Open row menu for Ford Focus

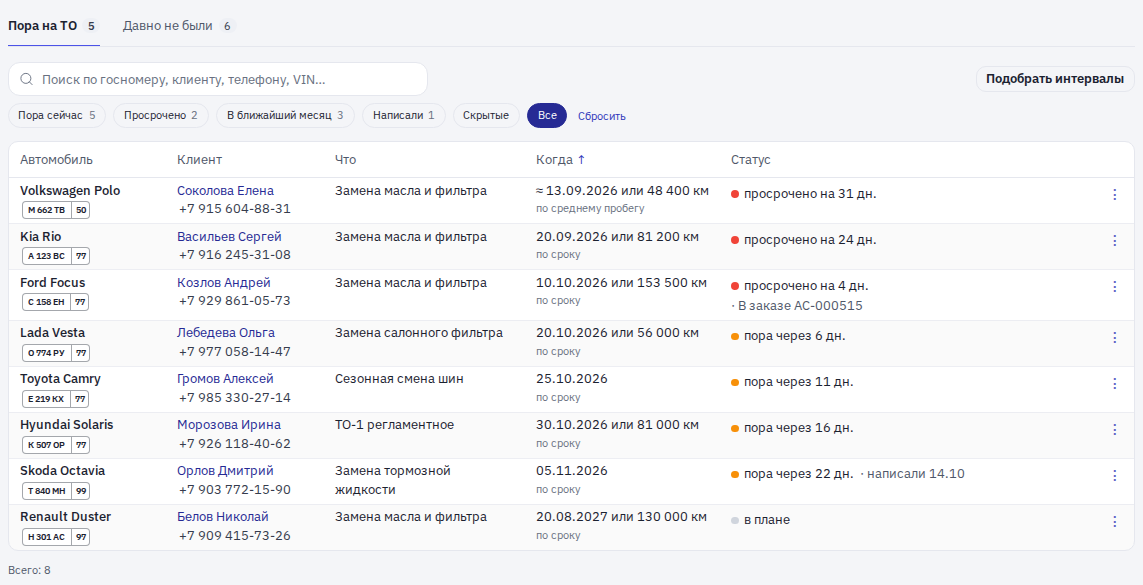(x=1114, y=286)
